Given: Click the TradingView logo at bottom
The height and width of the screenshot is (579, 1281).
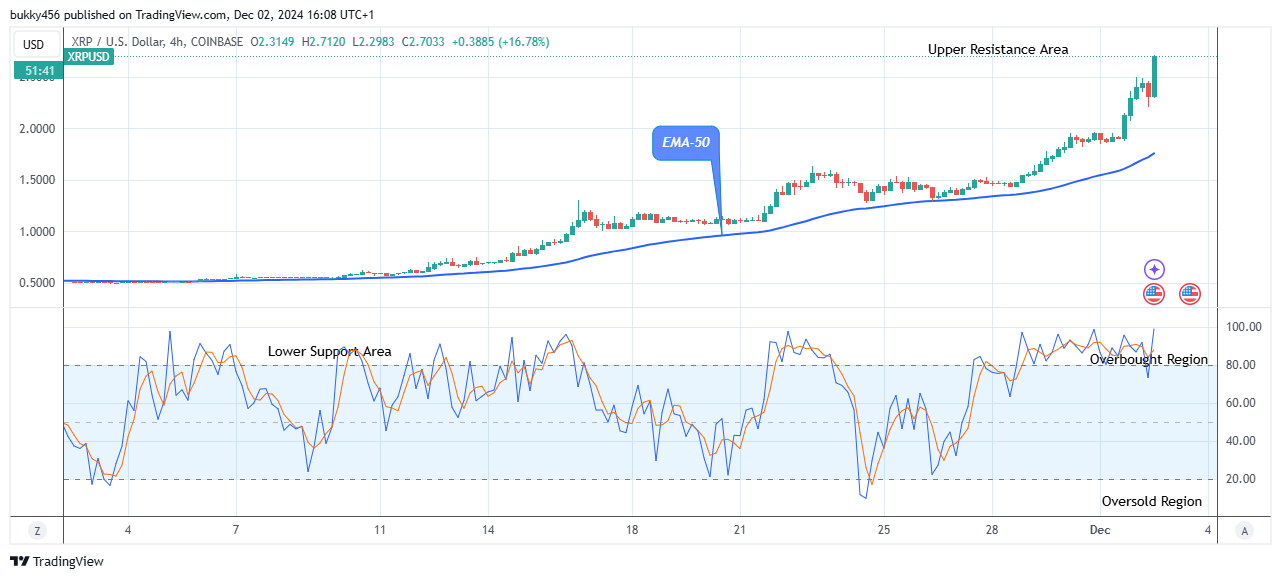Looking at the screenshot, I should pyautogui.click(x=57, y=561).
